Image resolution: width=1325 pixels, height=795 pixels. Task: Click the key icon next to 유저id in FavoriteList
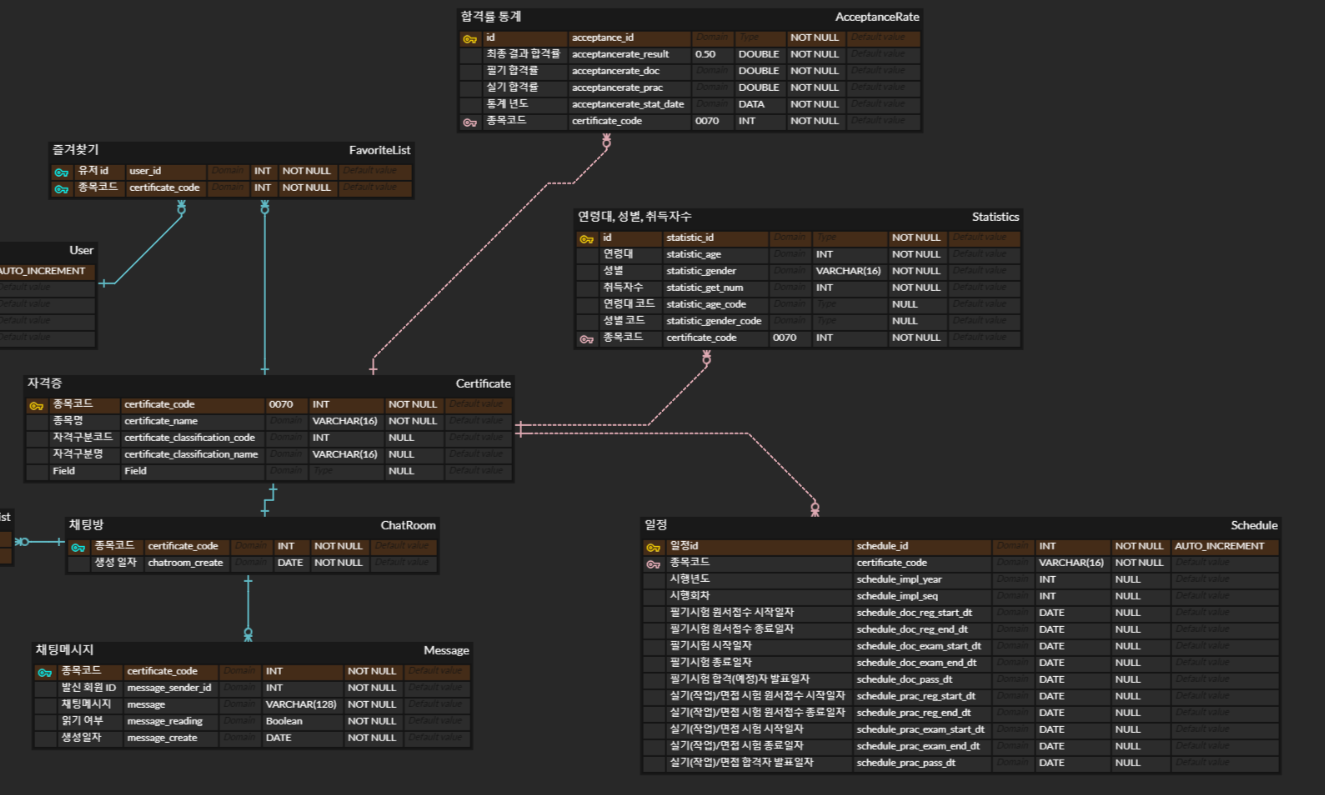click(x=62, y=172)
